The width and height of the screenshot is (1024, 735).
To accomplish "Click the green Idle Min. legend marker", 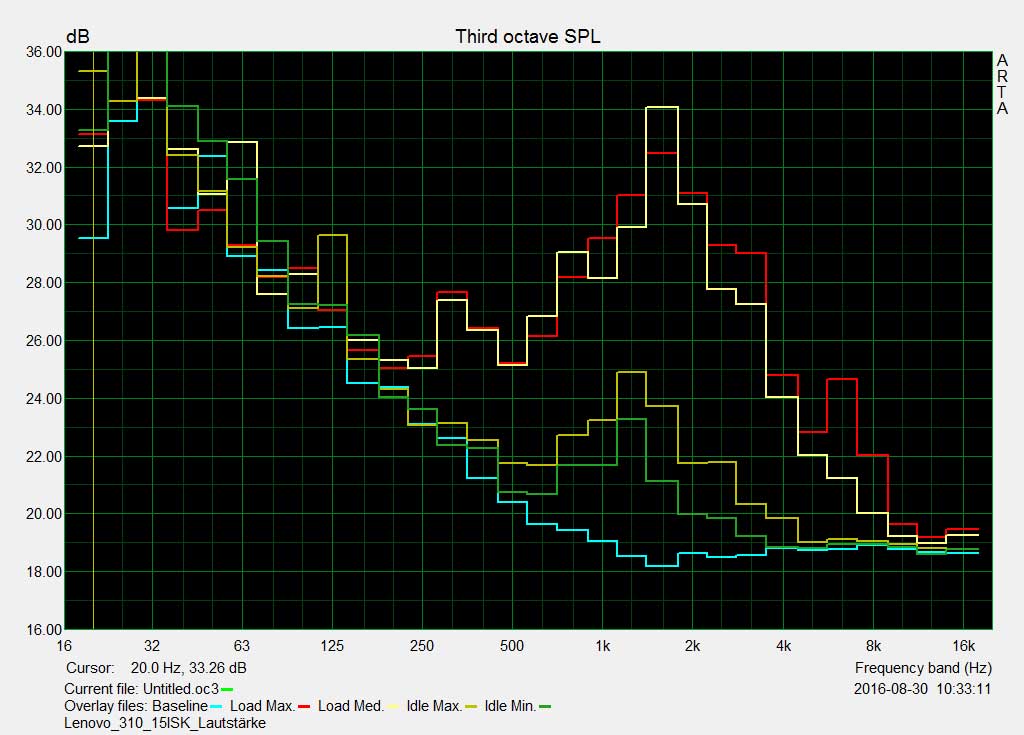I will tap(545, 707).
